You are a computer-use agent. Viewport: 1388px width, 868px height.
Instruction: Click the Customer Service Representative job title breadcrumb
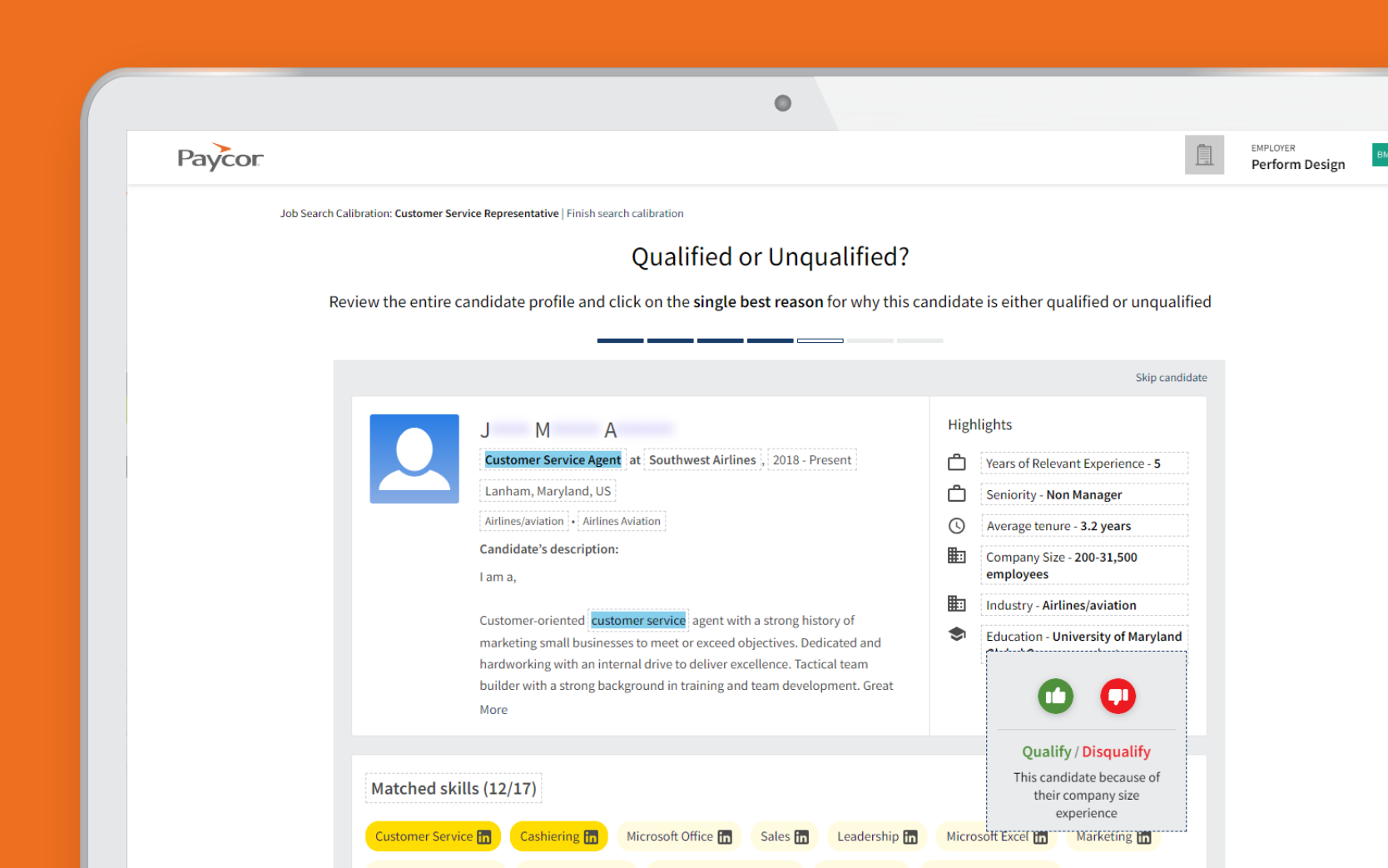(x=477, y=214)
